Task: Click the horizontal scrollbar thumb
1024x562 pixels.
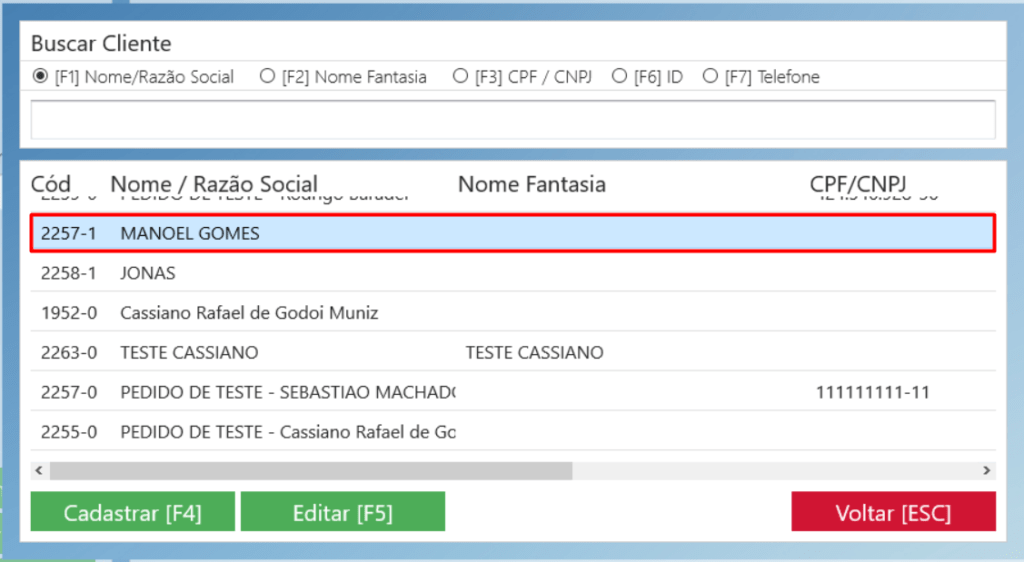Action: (310, 470)
